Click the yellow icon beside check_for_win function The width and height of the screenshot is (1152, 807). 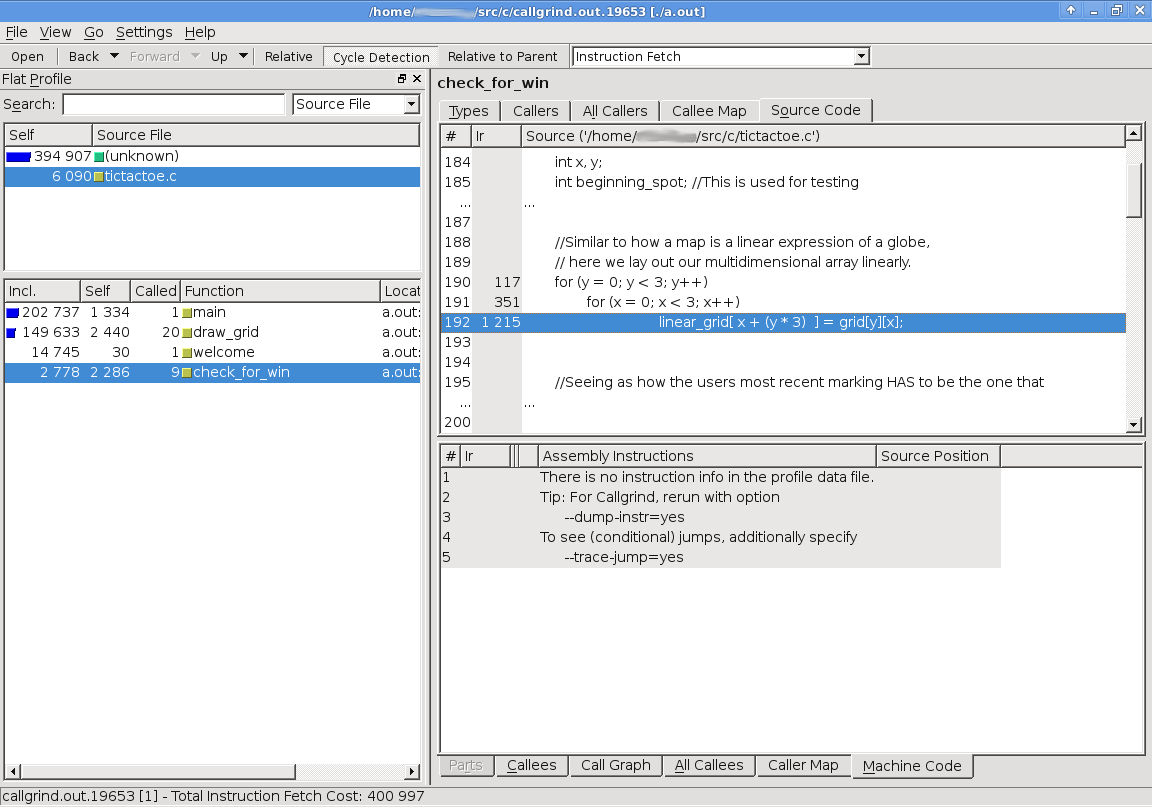tap(187, 373)
